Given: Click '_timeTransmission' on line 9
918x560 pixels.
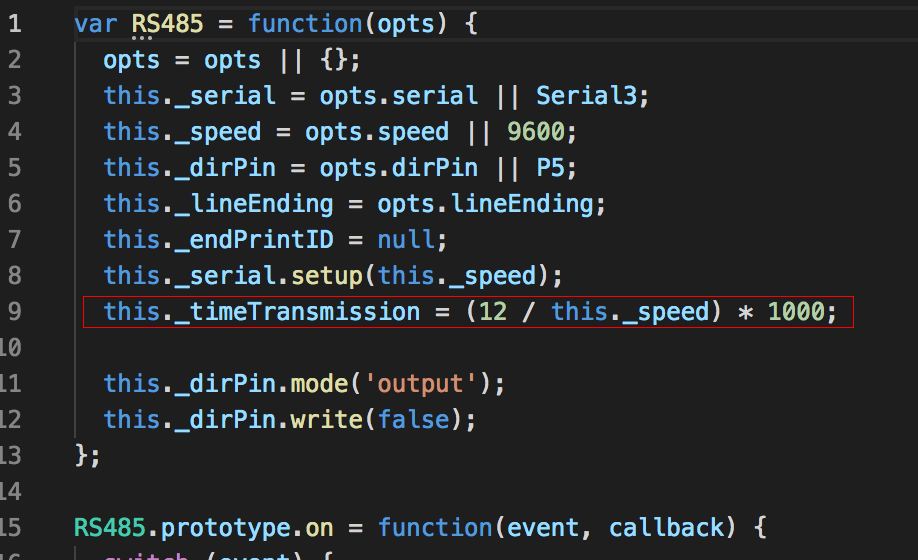Looking at the screenshot, I should click(297, 312).
